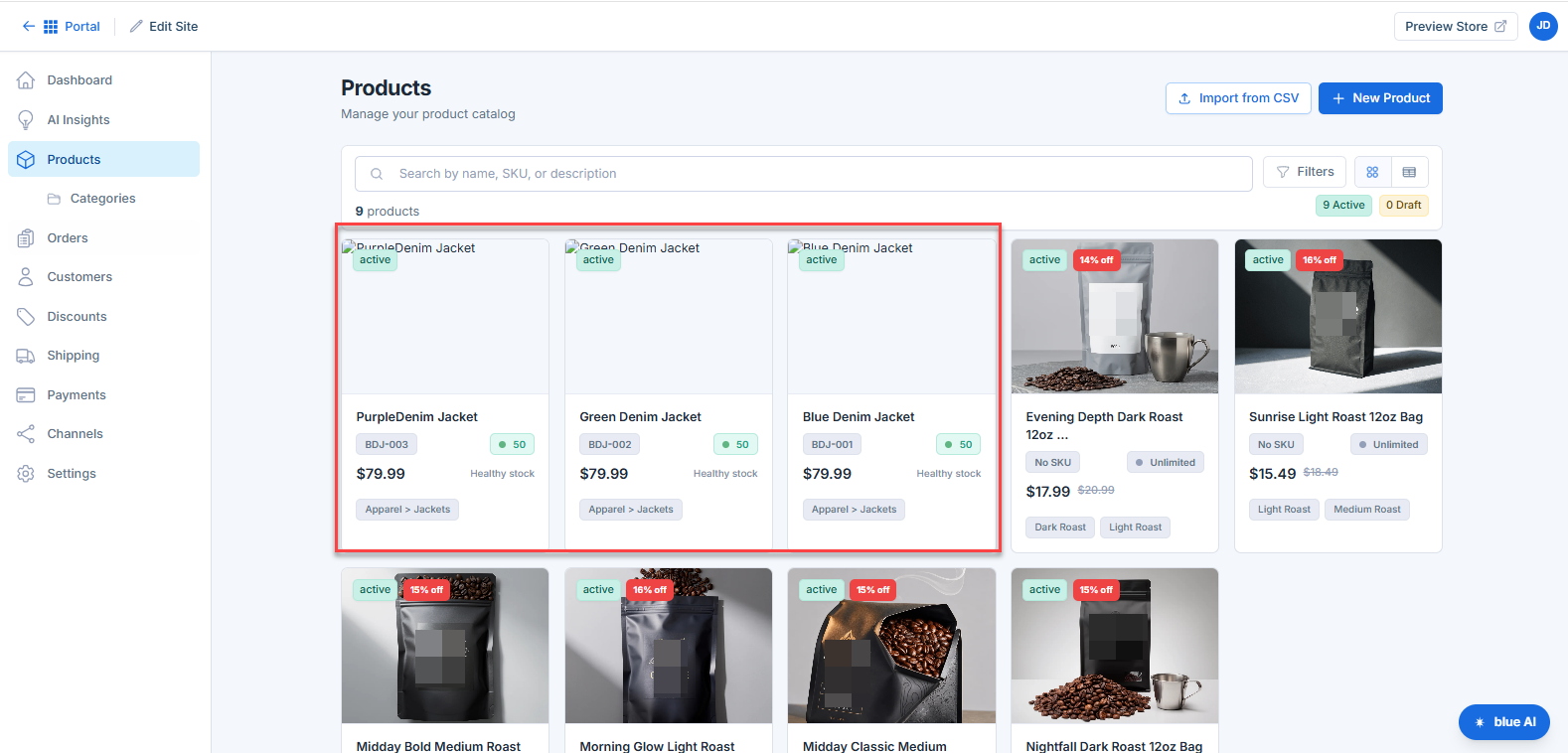Open Sunrise Light Roast product thumbnail
Screen dimensions: 1568x753
tap(1337, 316)
